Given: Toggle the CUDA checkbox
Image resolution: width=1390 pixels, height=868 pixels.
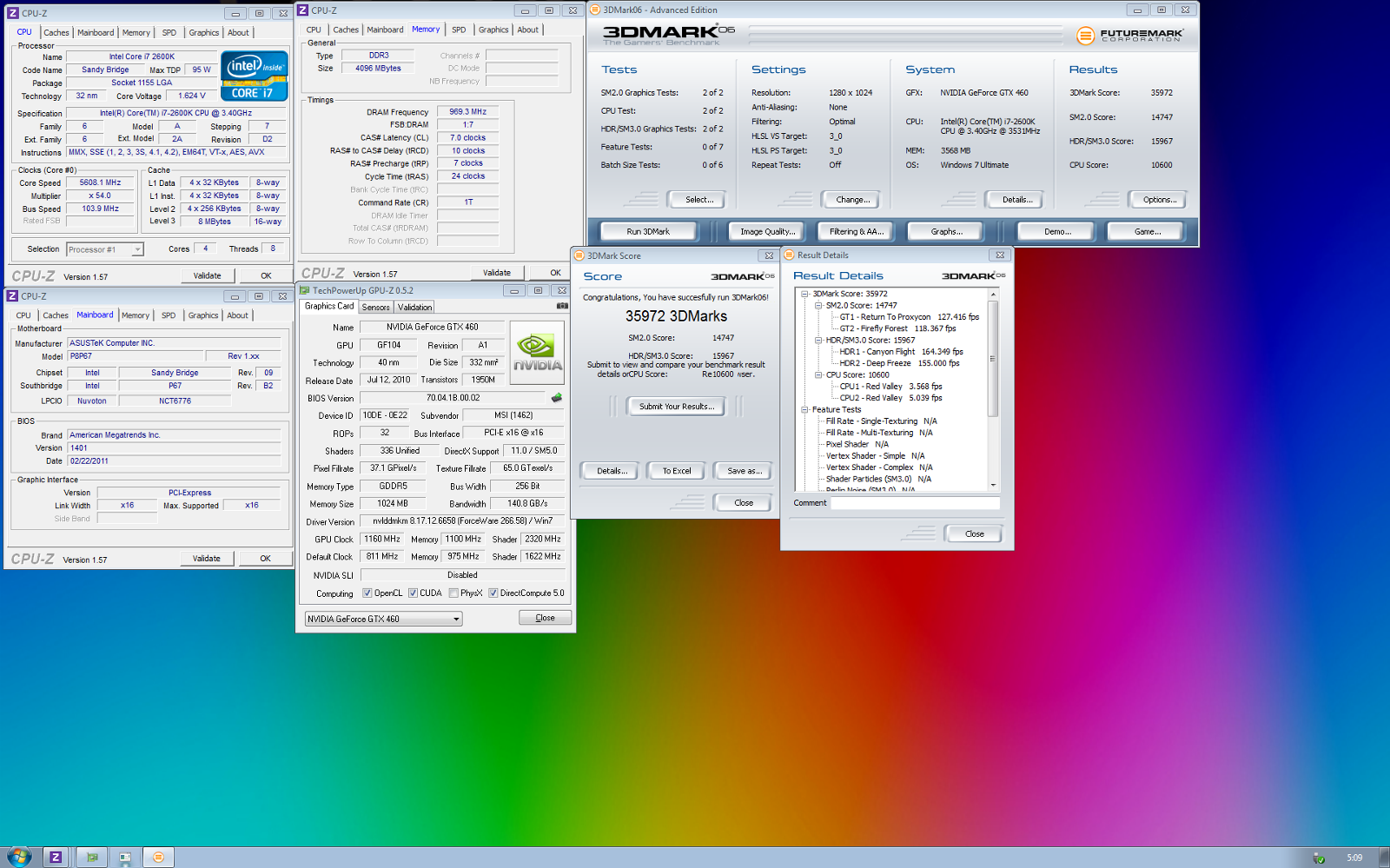Looking at the screenshot, I should coord(413,593).
